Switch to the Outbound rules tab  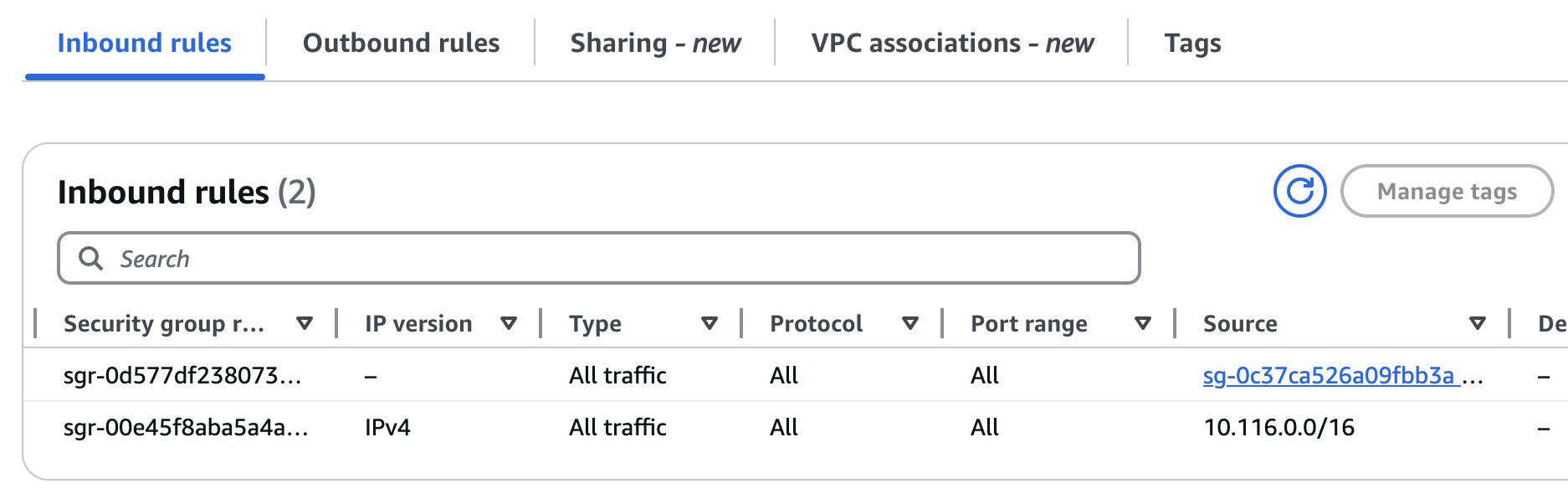click(402, 43)
